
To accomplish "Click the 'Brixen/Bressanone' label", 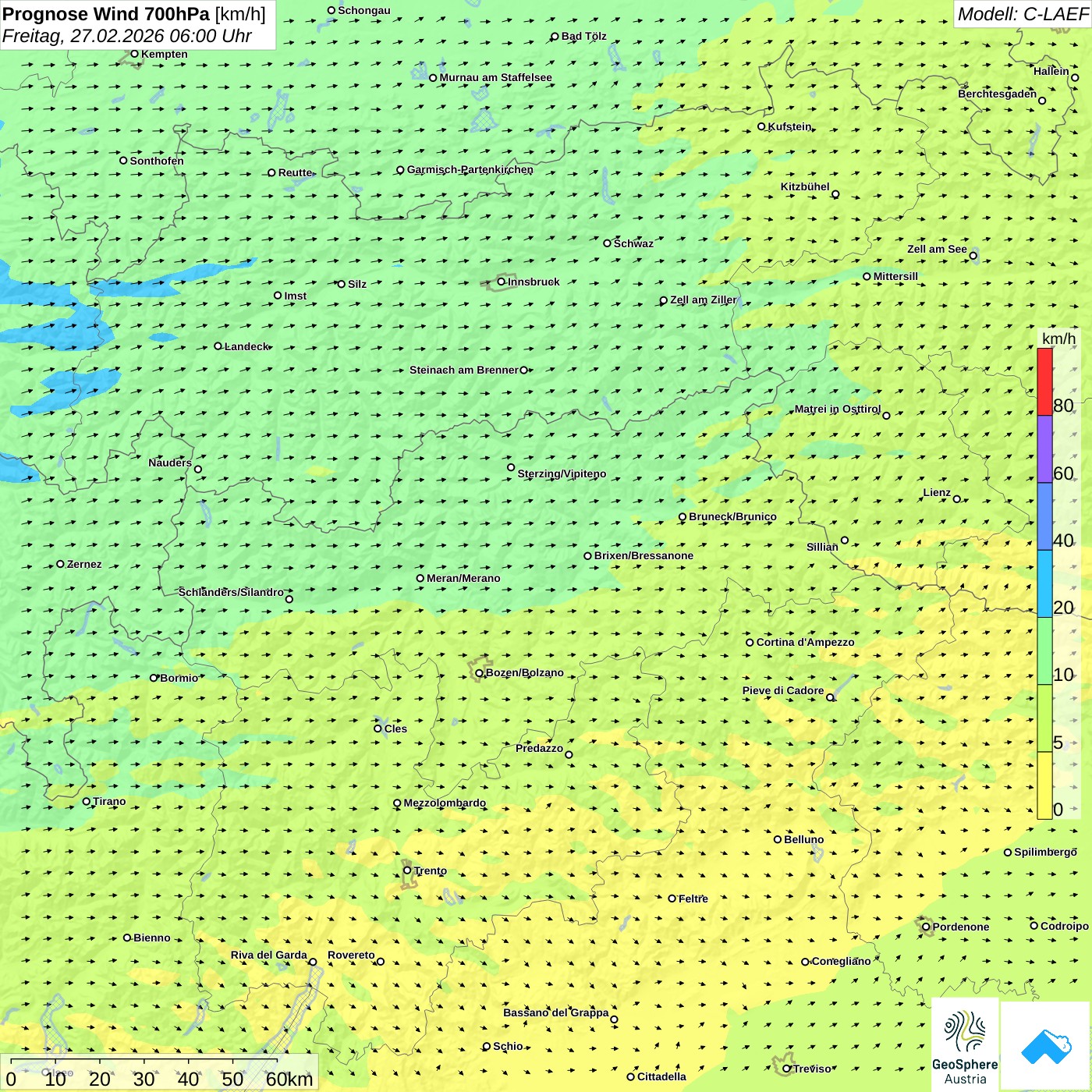I will pos(643,555).
